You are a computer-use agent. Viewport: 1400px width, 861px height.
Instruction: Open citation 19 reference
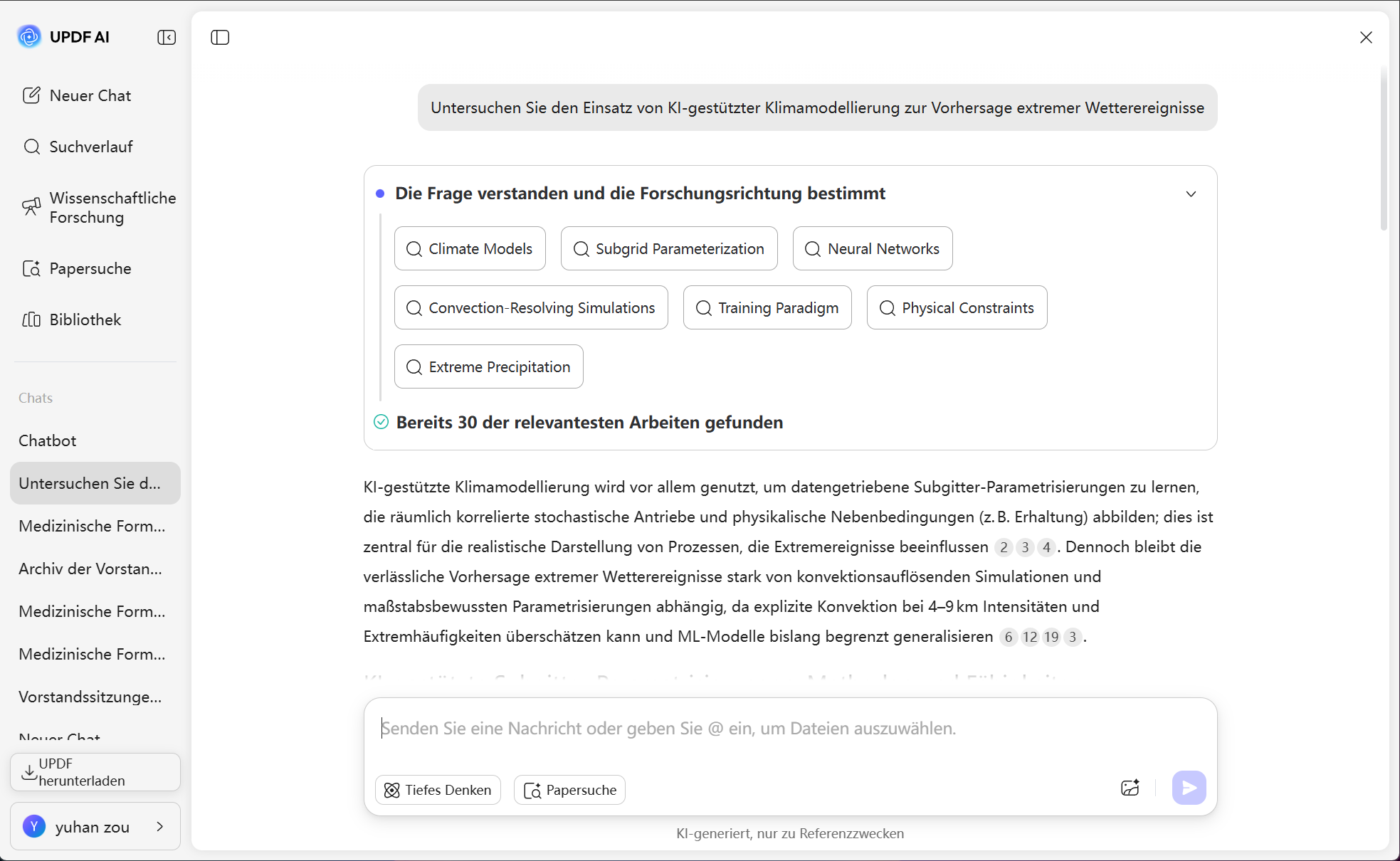[1051, 637]
